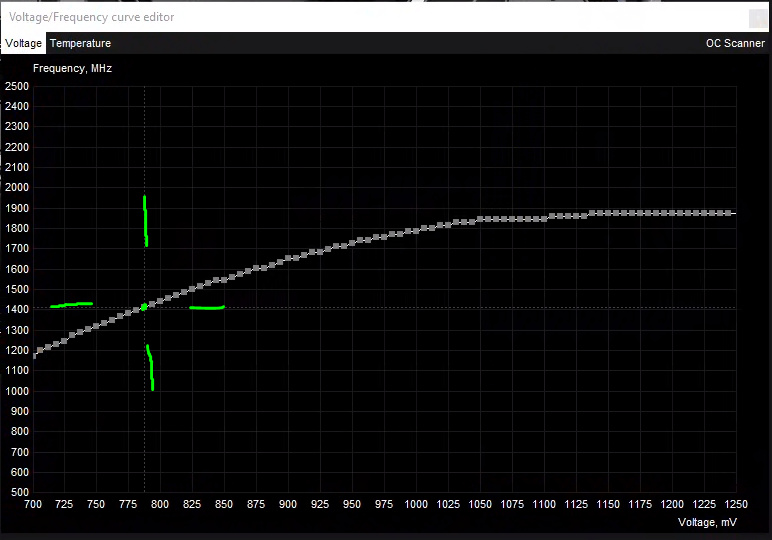Viewport: 772px width, 540px height.
Task: Select the curve point at 875 mV
Action: coord(256,268)
